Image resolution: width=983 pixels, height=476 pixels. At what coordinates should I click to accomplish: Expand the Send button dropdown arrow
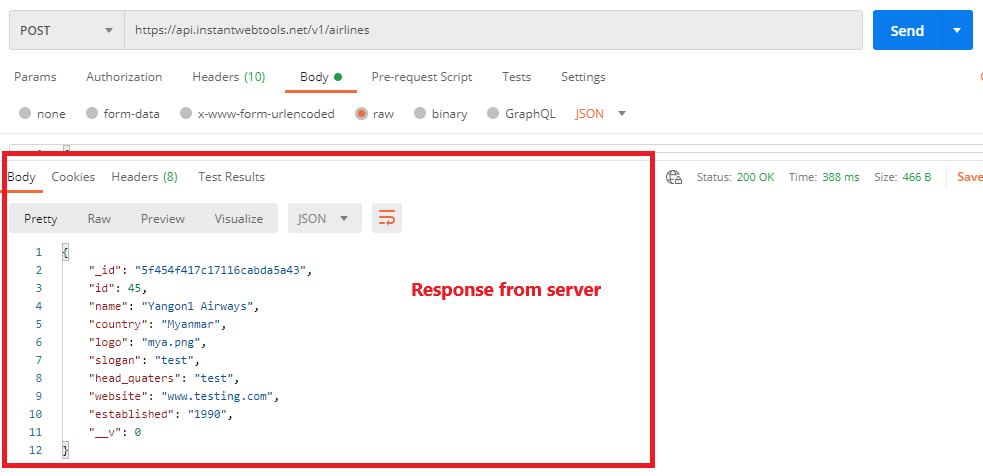pos(957,30)
